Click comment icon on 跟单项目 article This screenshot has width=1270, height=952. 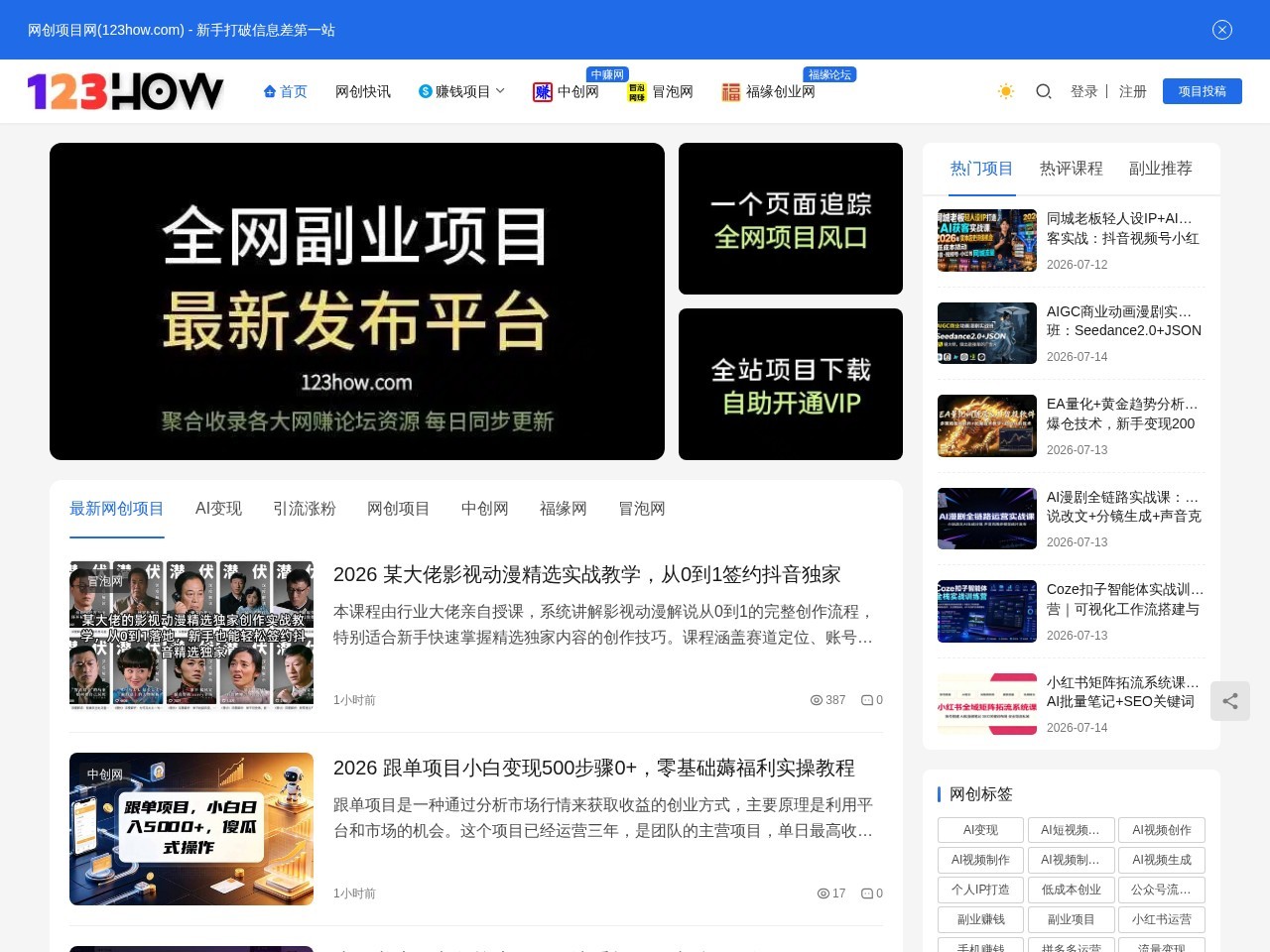pos(866,893)
